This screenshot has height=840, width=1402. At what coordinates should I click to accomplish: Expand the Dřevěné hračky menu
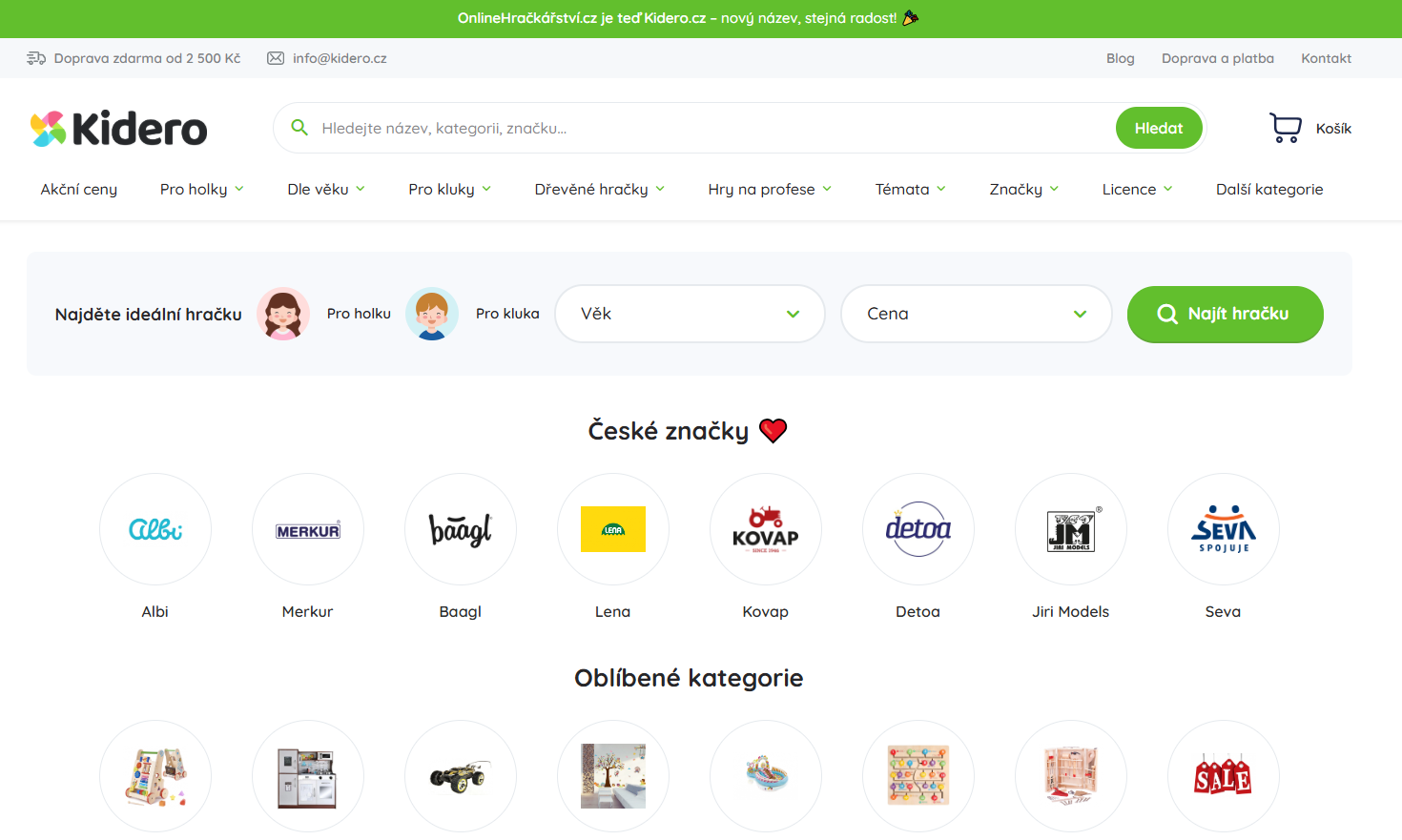pyautogui.click(x=599, y=190)
